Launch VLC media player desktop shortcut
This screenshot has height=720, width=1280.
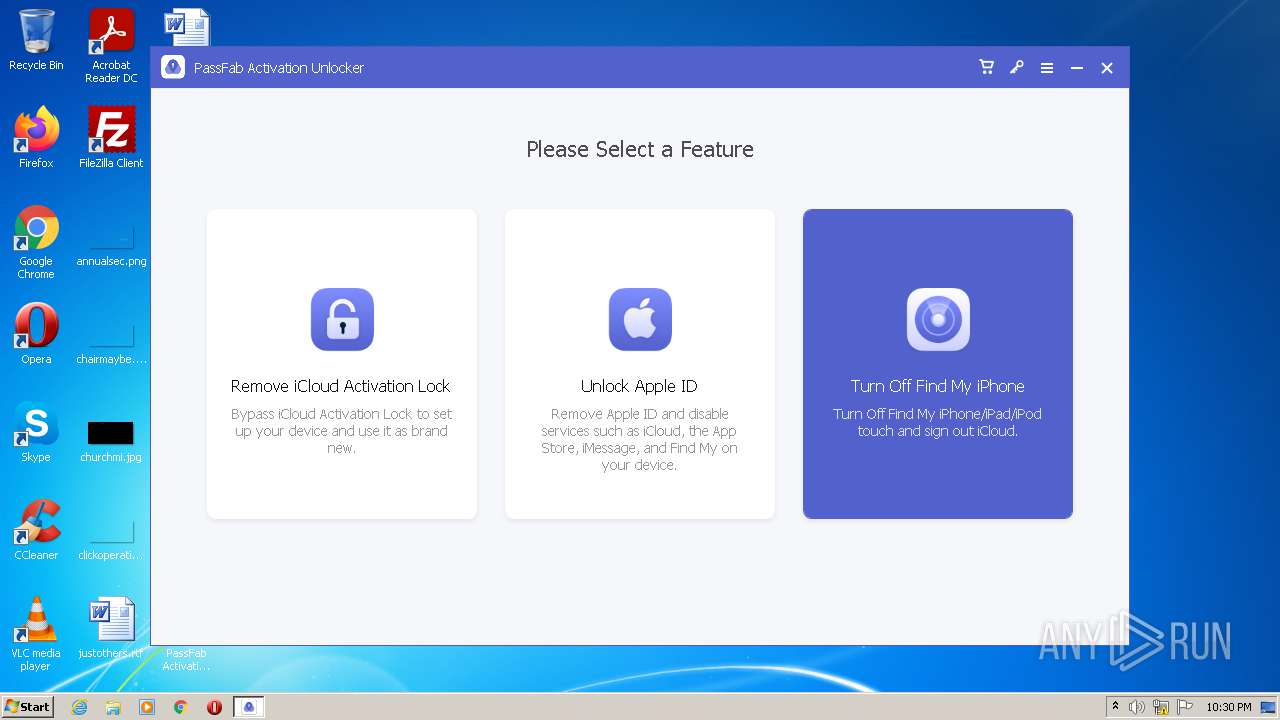click(36, 634)
